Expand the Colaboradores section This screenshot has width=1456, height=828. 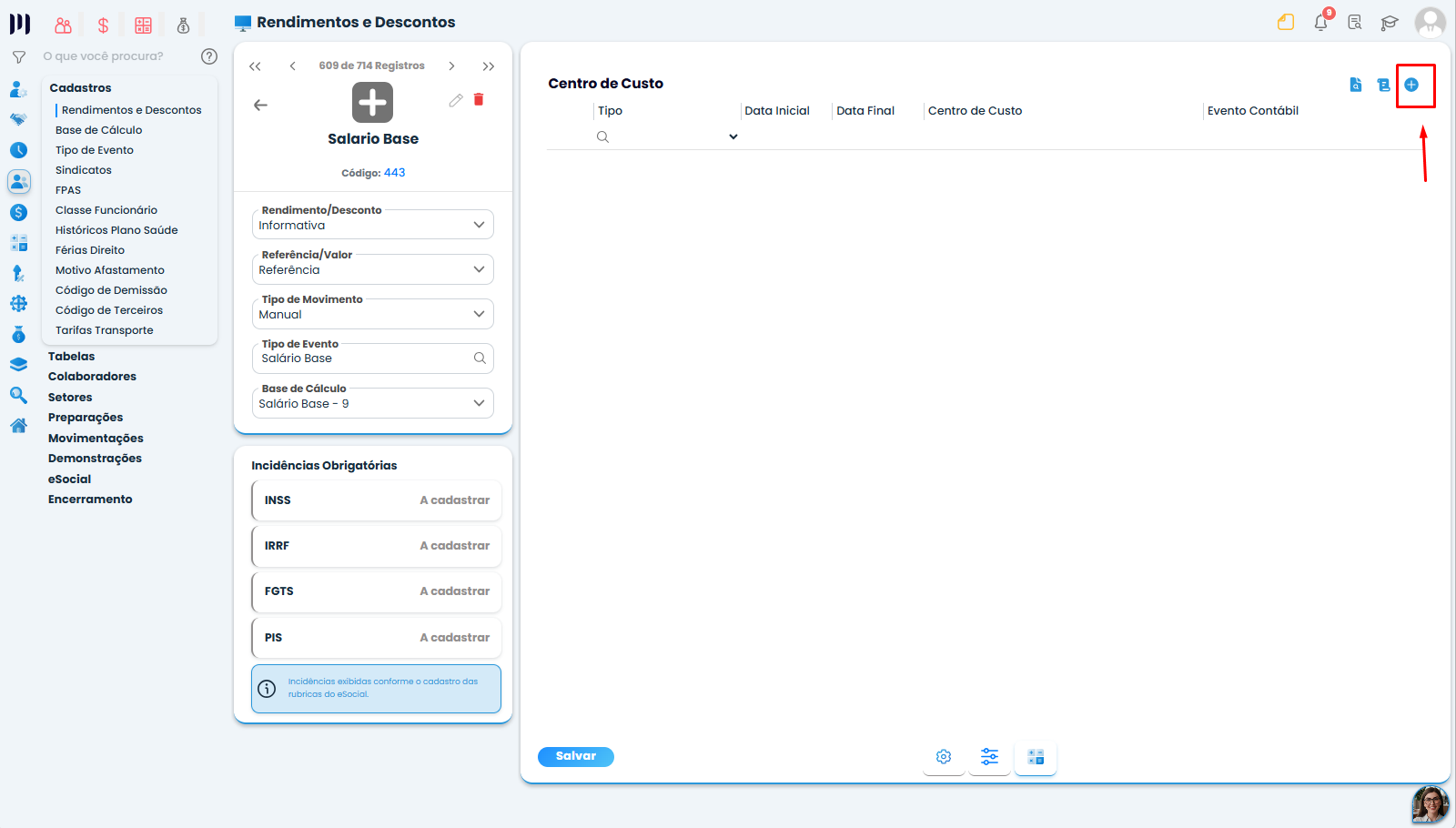coord(92,377)
